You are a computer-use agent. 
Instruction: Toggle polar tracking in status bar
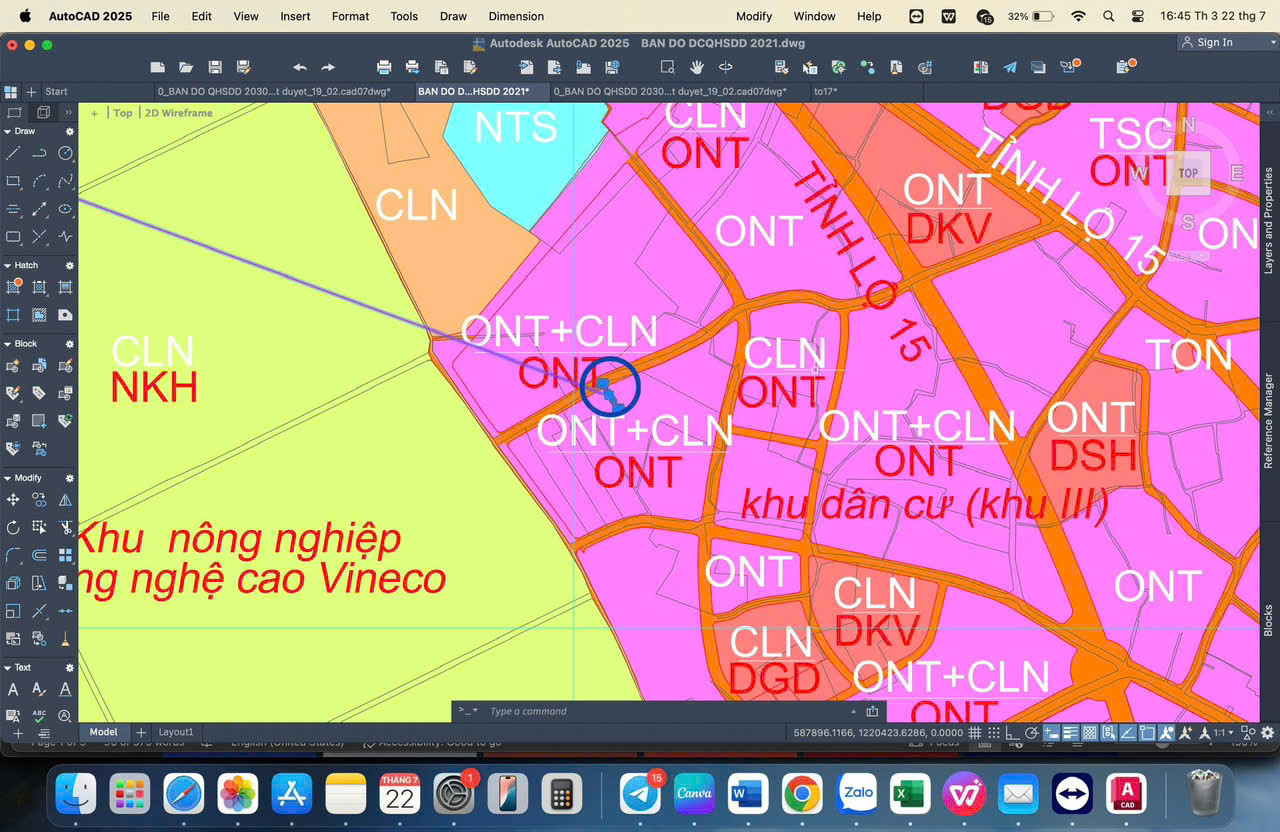[1031, 733]
